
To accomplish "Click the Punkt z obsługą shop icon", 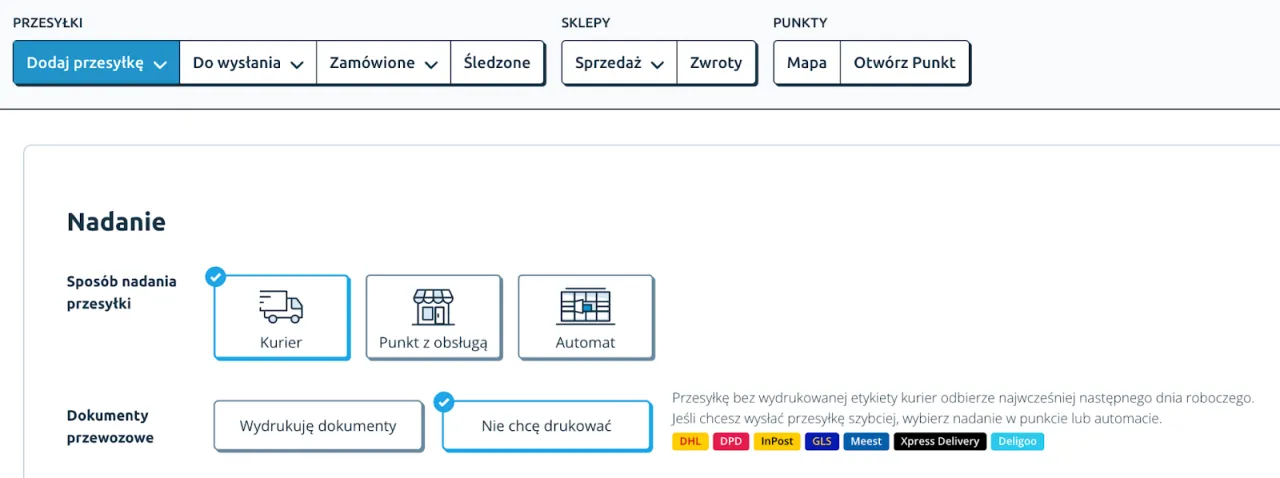I will [433, 307].
